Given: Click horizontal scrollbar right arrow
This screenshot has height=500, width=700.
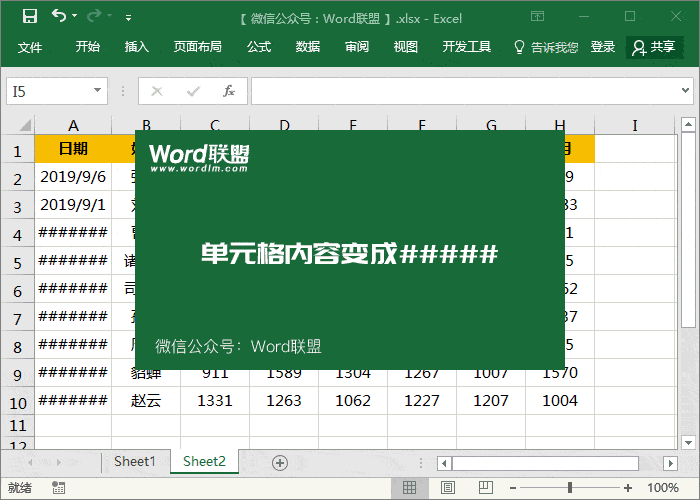Looking at the screenshot, I should [670, 463].
